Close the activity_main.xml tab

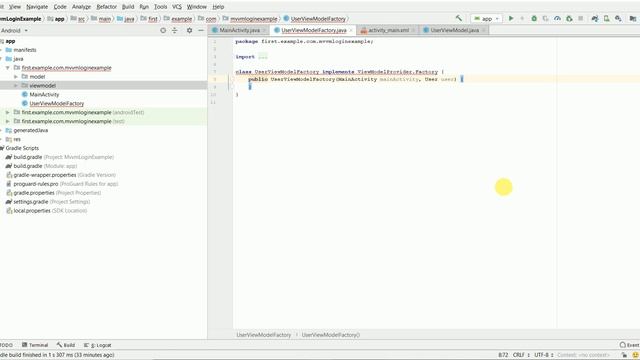tap(413, 30)
